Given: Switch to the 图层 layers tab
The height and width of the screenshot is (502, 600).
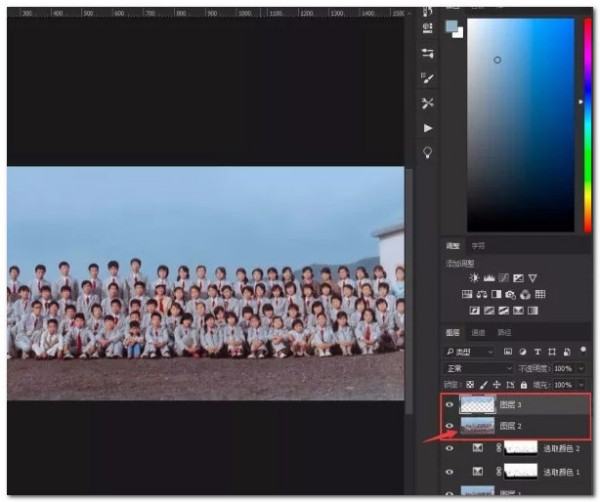Looking at the screenshot, I should [453, 332].
